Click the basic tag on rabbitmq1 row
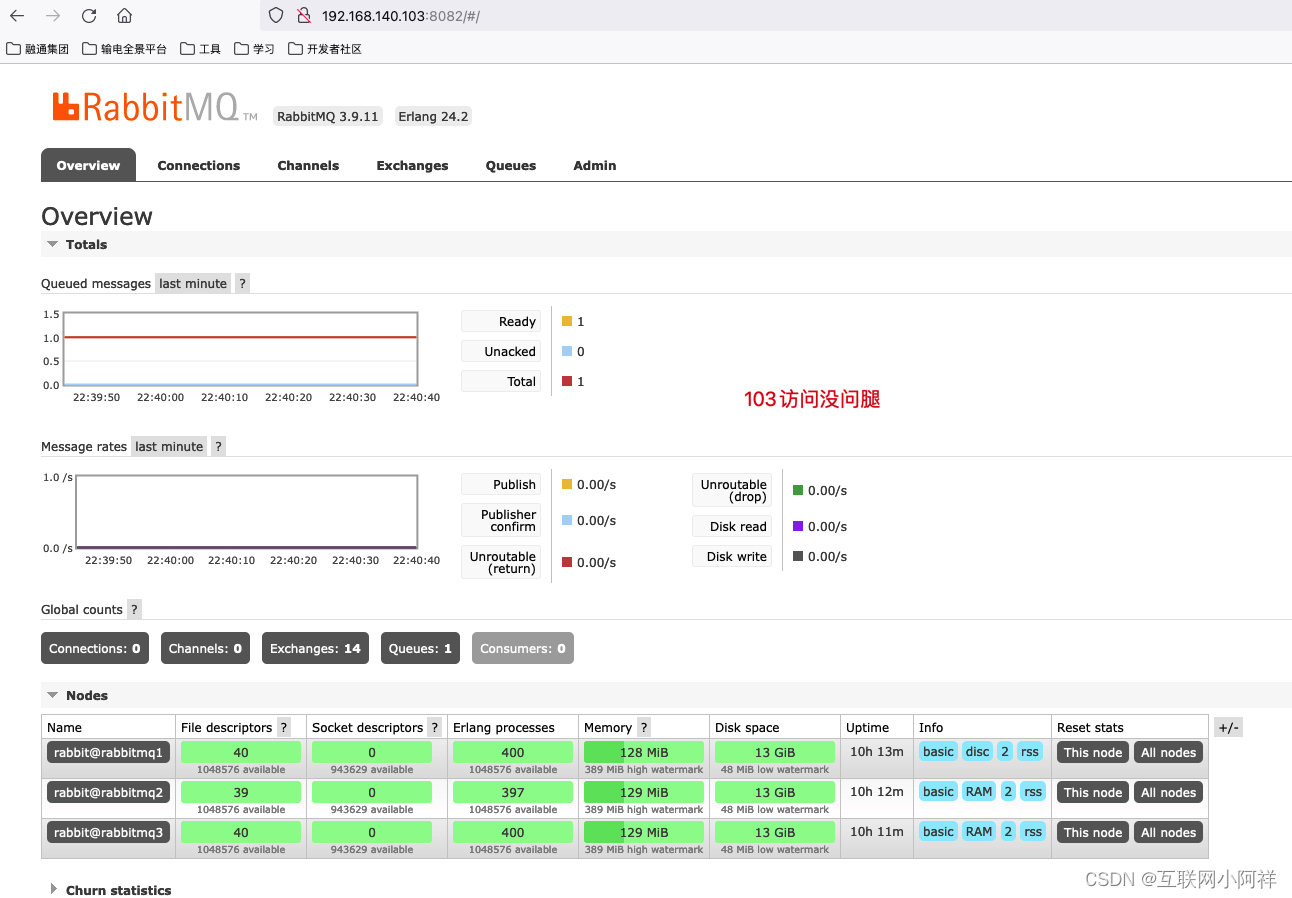 [x=938, y=752]
